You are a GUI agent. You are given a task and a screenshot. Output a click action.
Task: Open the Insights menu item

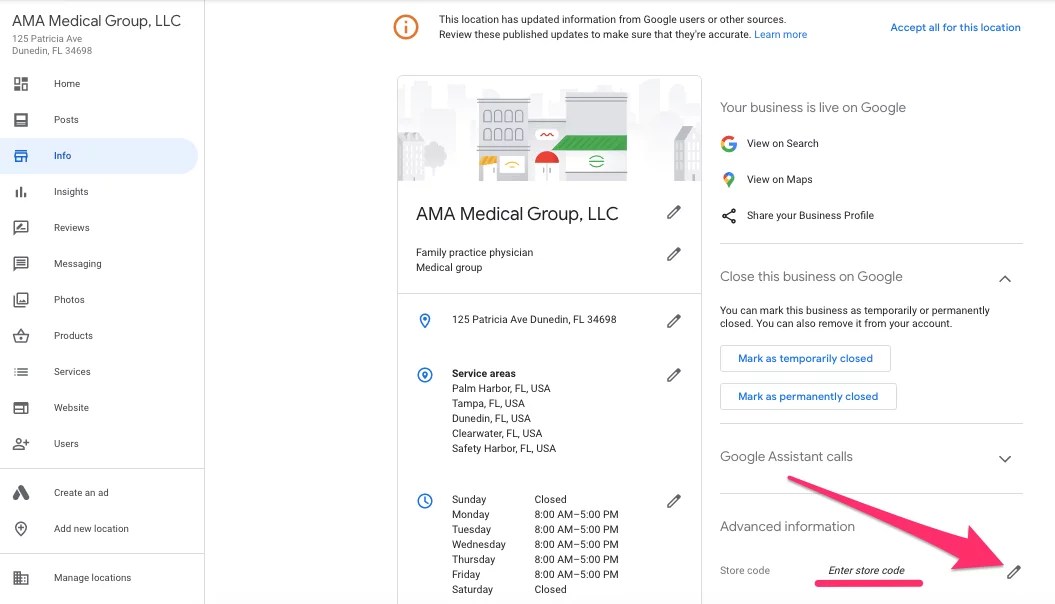71,192
